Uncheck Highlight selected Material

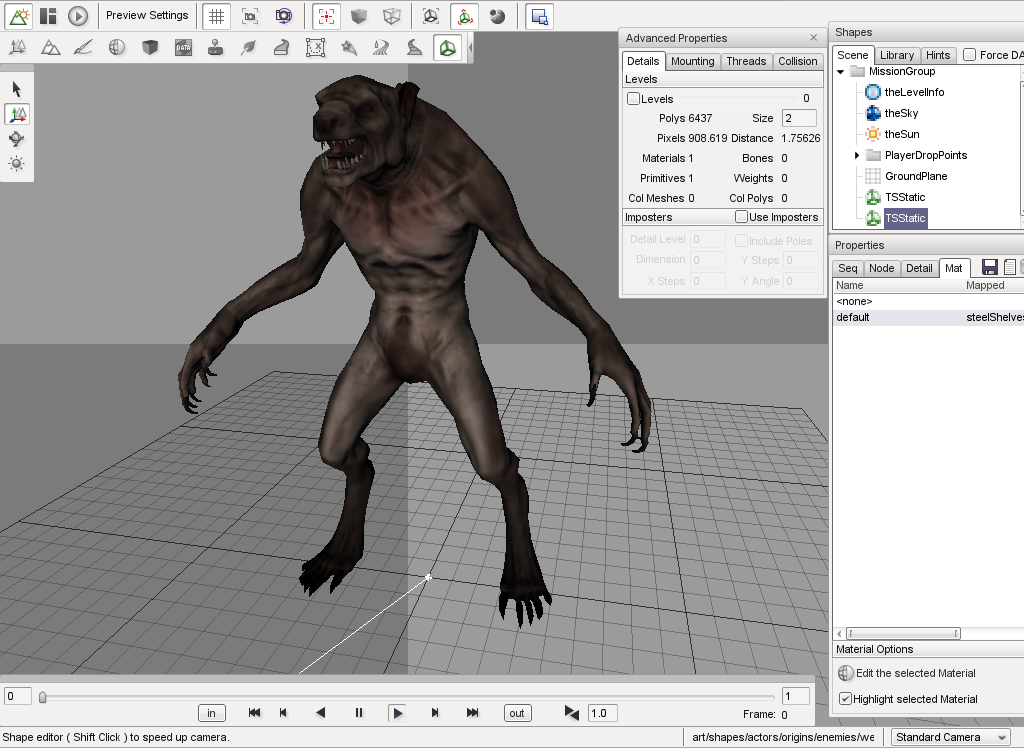[x=845, y=699]
